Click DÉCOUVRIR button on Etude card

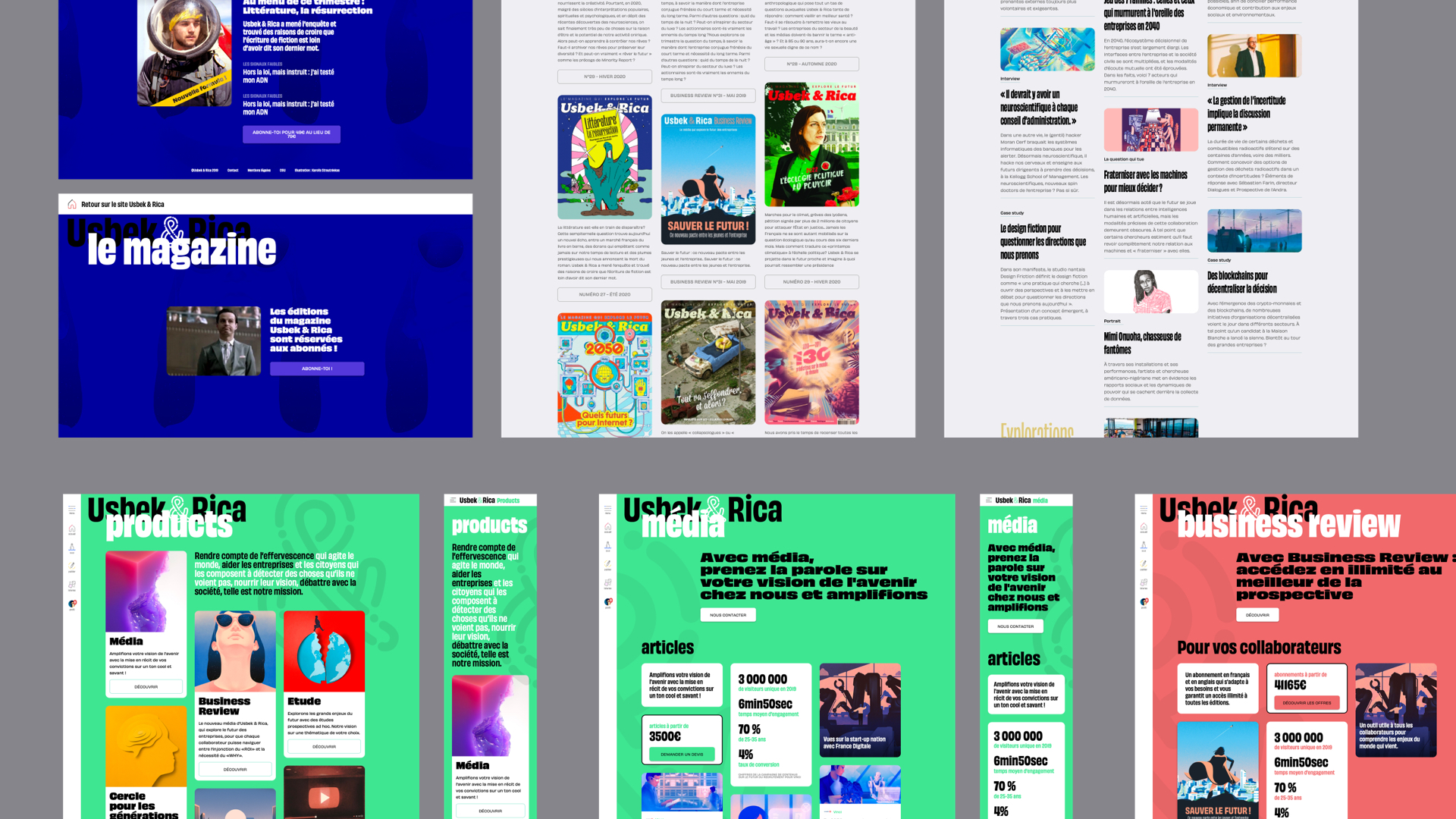point(324,746)
